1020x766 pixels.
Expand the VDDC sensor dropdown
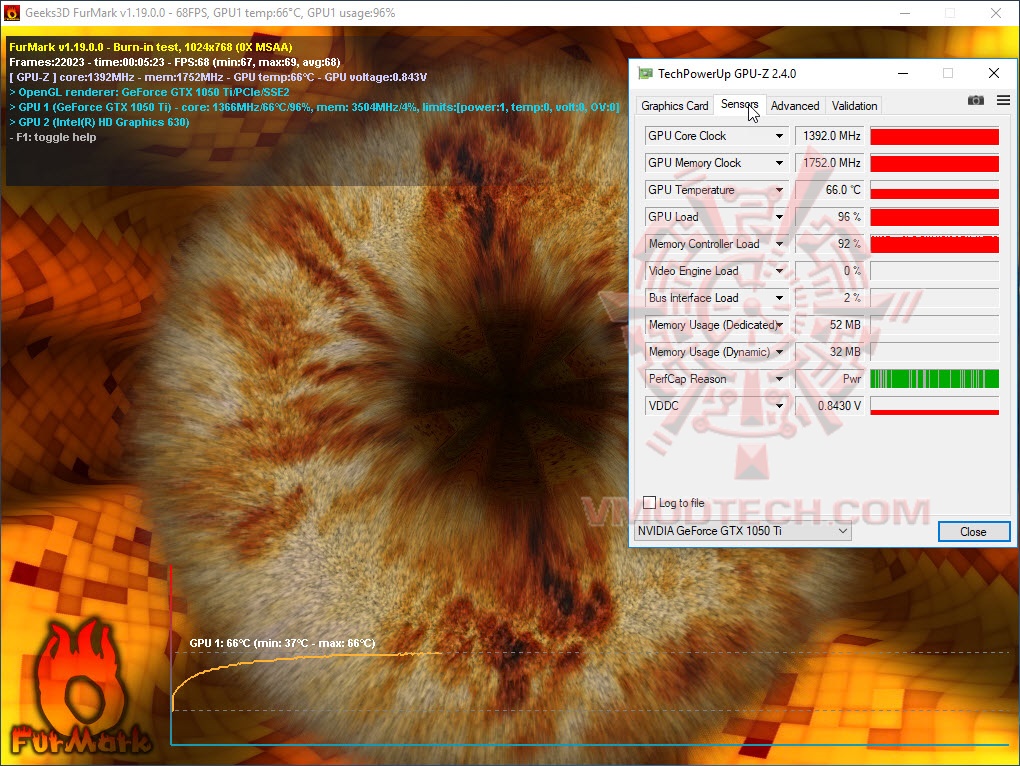(779, 406)
